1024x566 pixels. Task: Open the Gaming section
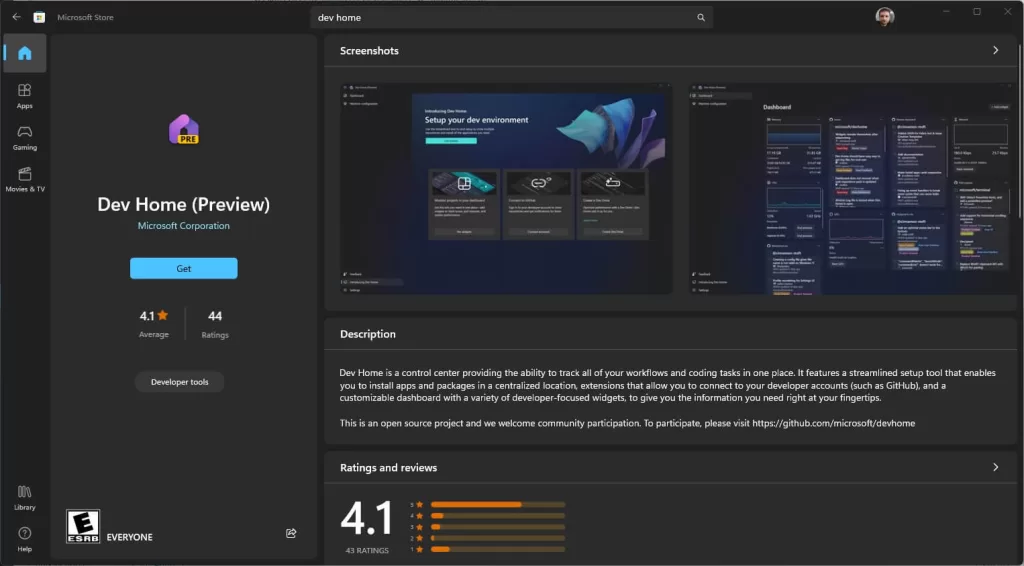pos(25,138)
